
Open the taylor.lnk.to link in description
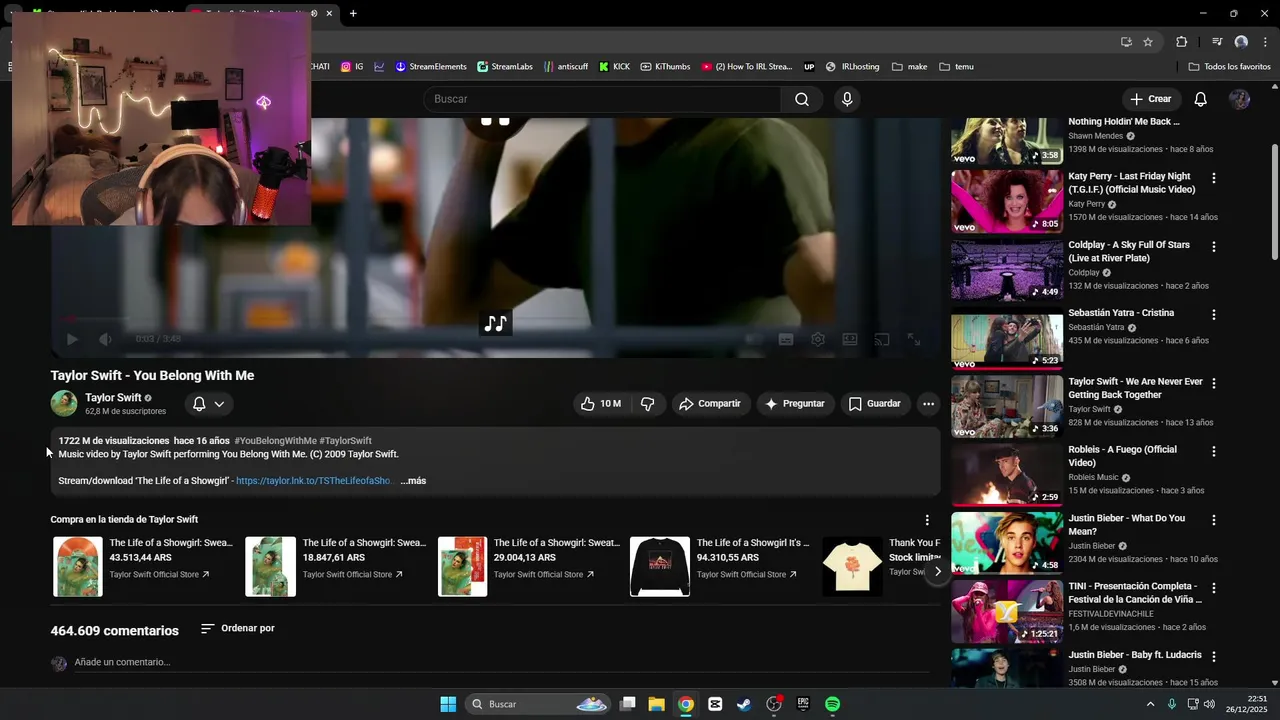(x=313, y=481)
